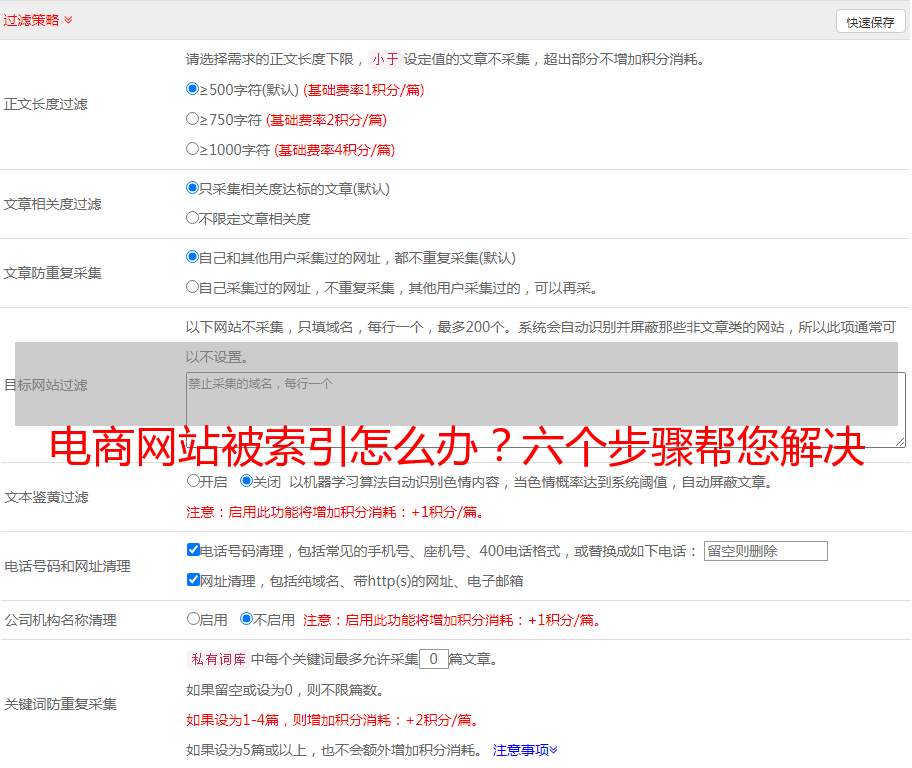Click the 小于 highlighted tag
Viewport: 912px width, 768px height.
[x=386, y=59]
